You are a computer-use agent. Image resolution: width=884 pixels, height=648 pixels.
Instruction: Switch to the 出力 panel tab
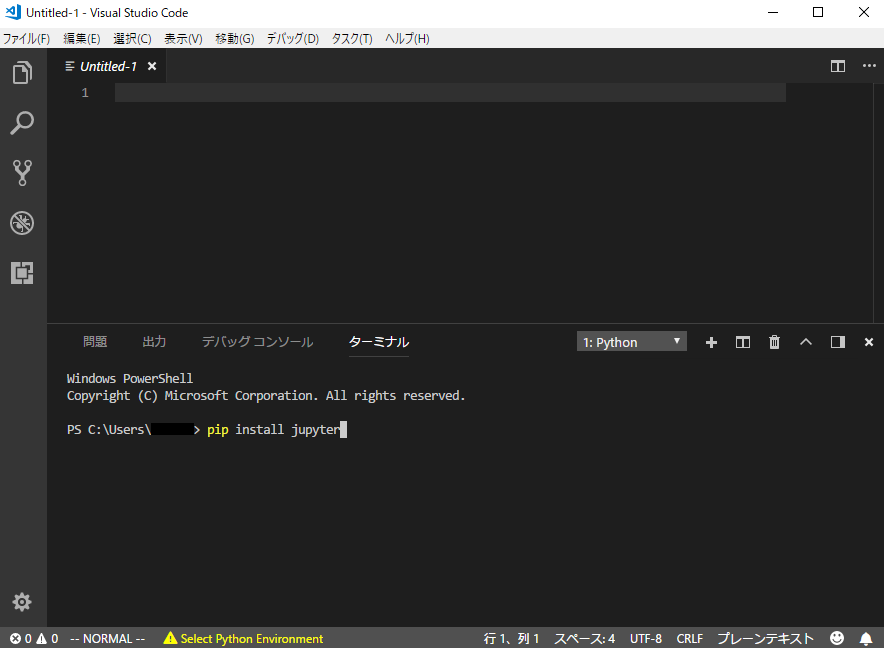154,341
